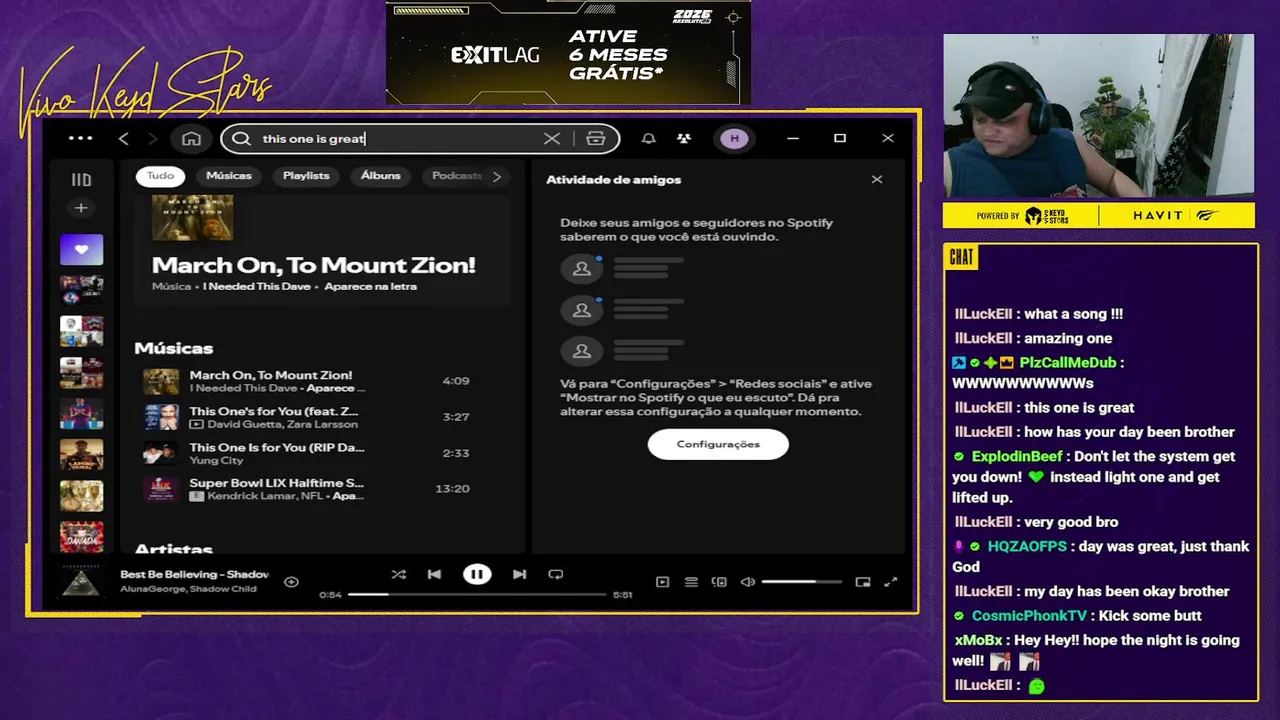Go forward with the right arrow
Viewport: 1280px width, 720px height.
[152, 139]
